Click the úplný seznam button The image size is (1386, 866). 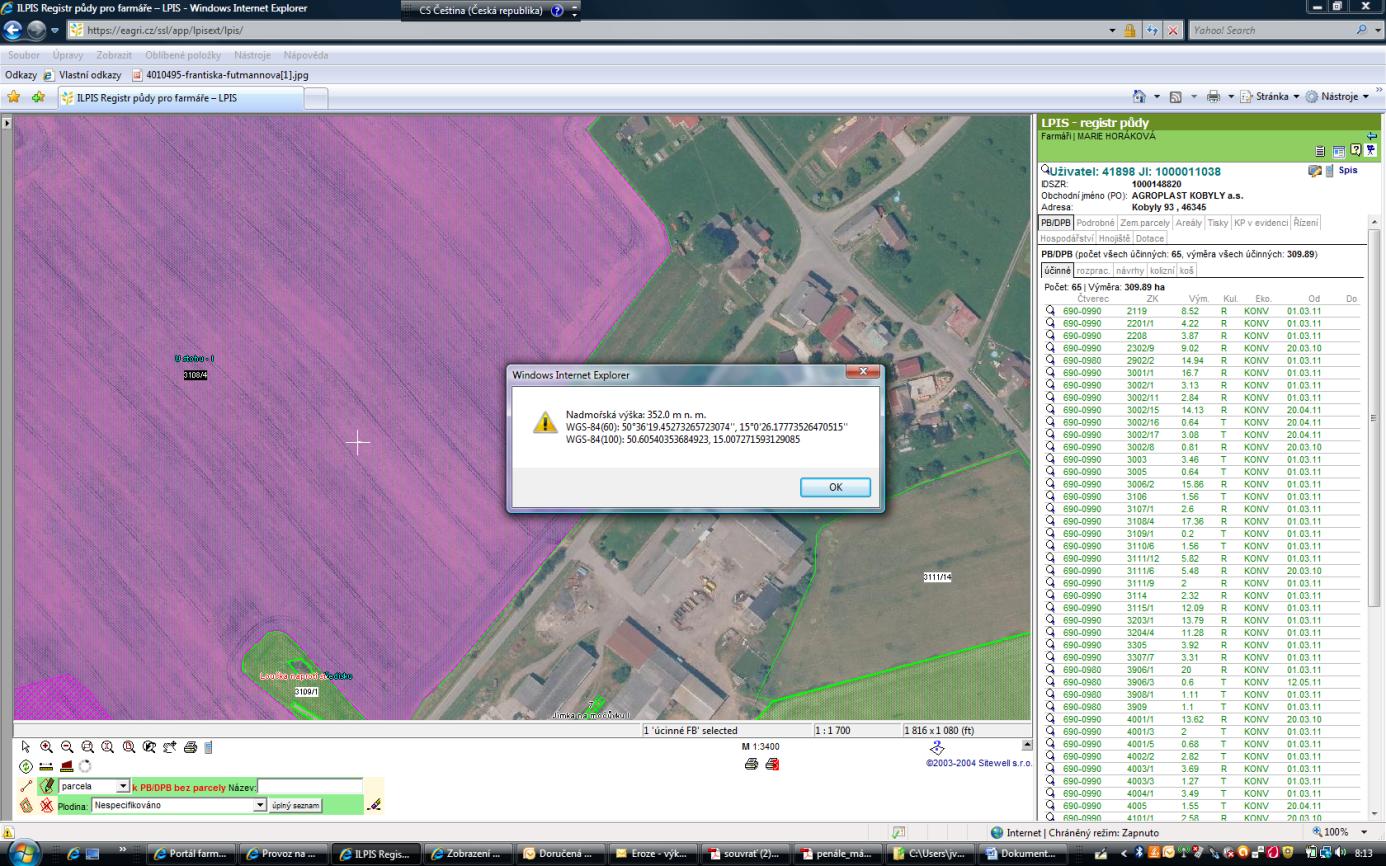(x=295, y=805)
